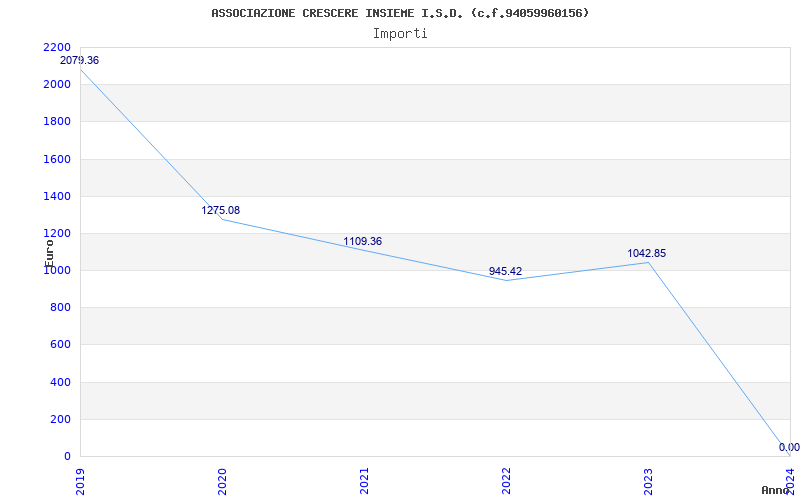The height and width of the screenshot is (500, 800).
Task: Click the 1400 y-axis value
Action: coord(57,196)
